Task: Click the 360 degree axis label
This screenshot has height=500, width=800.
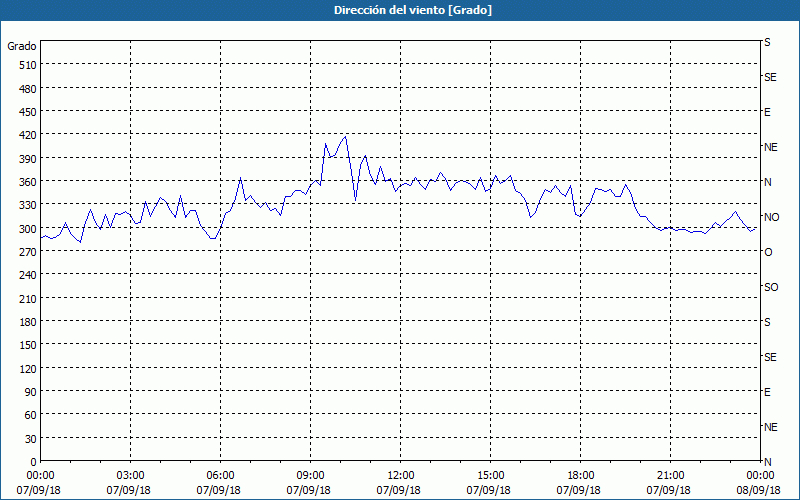Action: point(28,182)
